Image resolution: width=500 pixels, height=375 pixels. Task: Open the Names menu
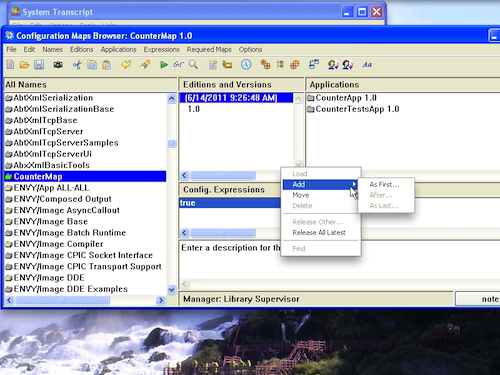[52, 49]
